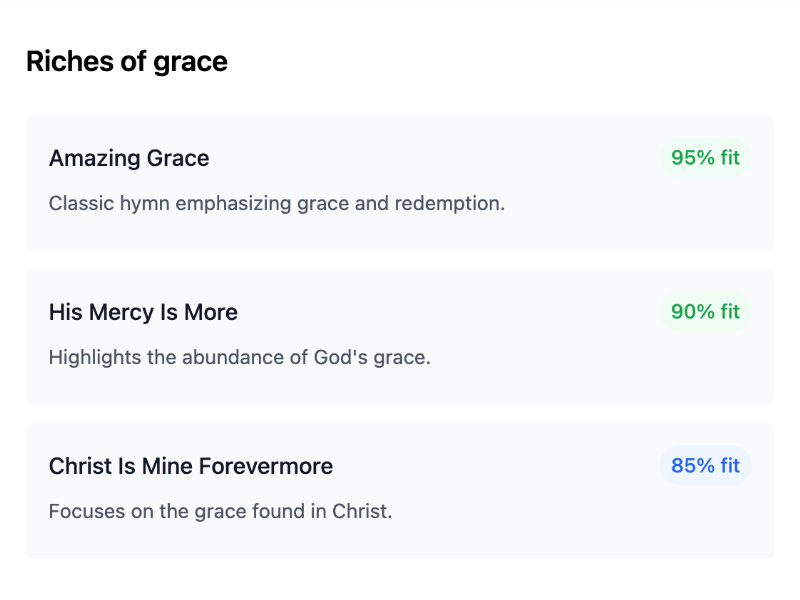Screen dimensions: 800x600
Task: Select the His Mercy Is More title
Action: (143, 312)
